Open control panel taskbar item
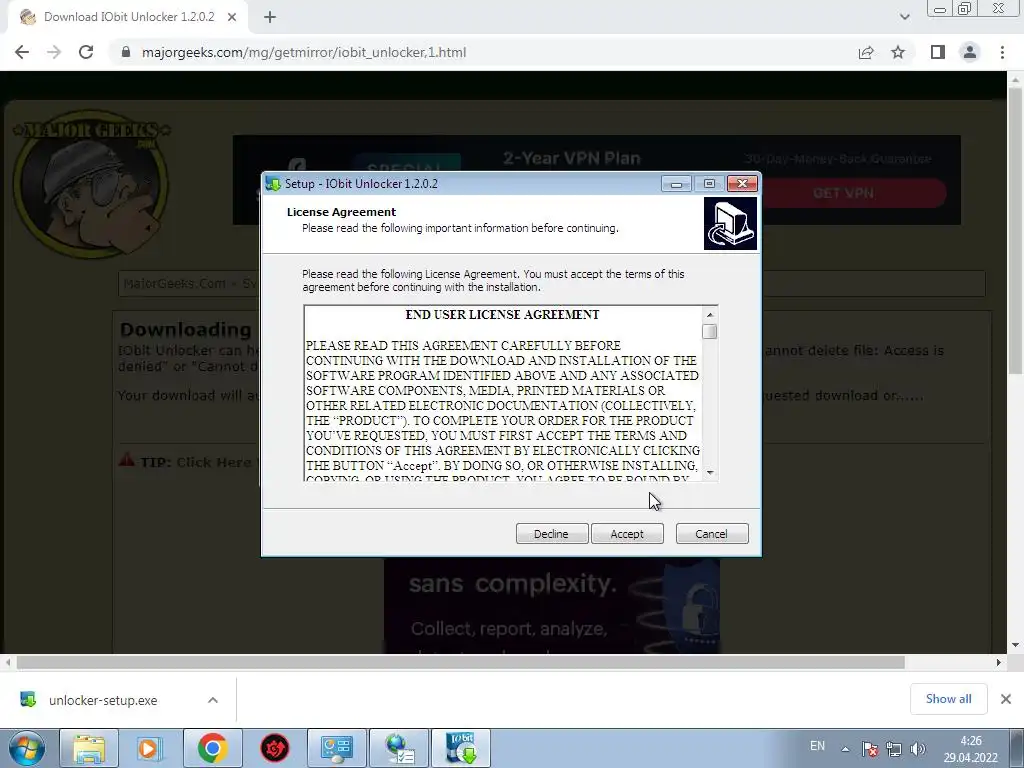 (x=337, y=748)
